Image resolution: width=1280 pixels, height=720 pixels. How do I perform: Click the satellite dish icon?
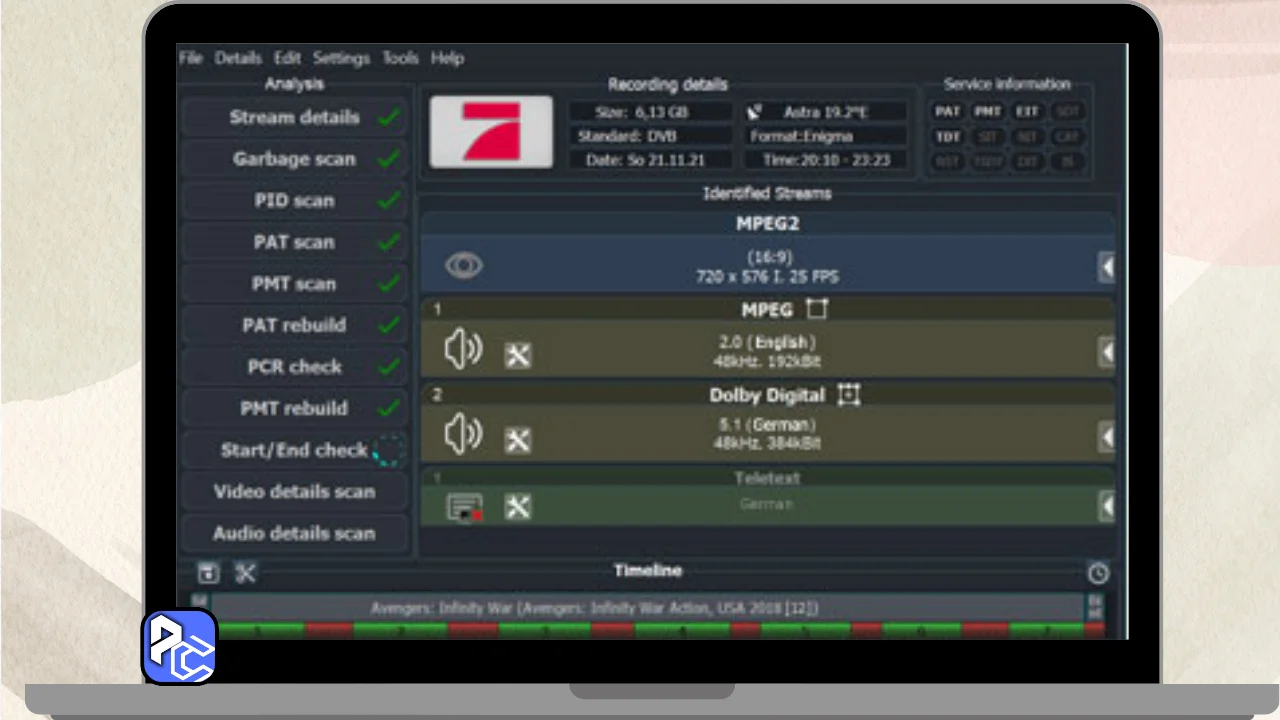pyautogui.click(x=756, y=112)
